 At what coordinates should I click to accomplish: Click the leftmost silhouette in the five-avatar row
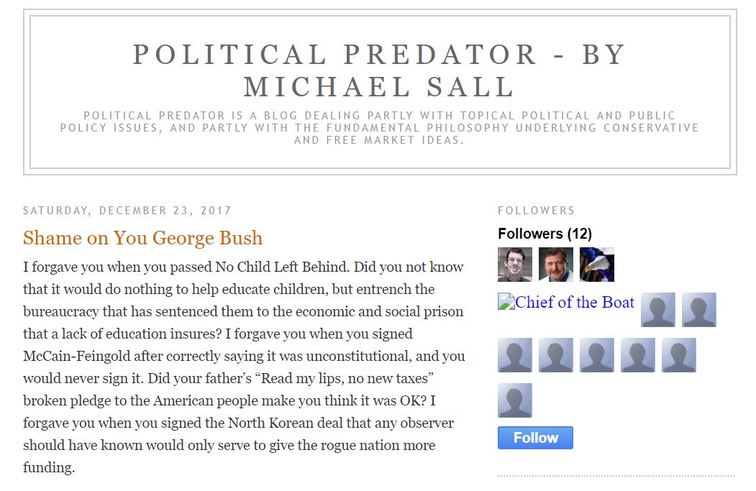[515, 355]
